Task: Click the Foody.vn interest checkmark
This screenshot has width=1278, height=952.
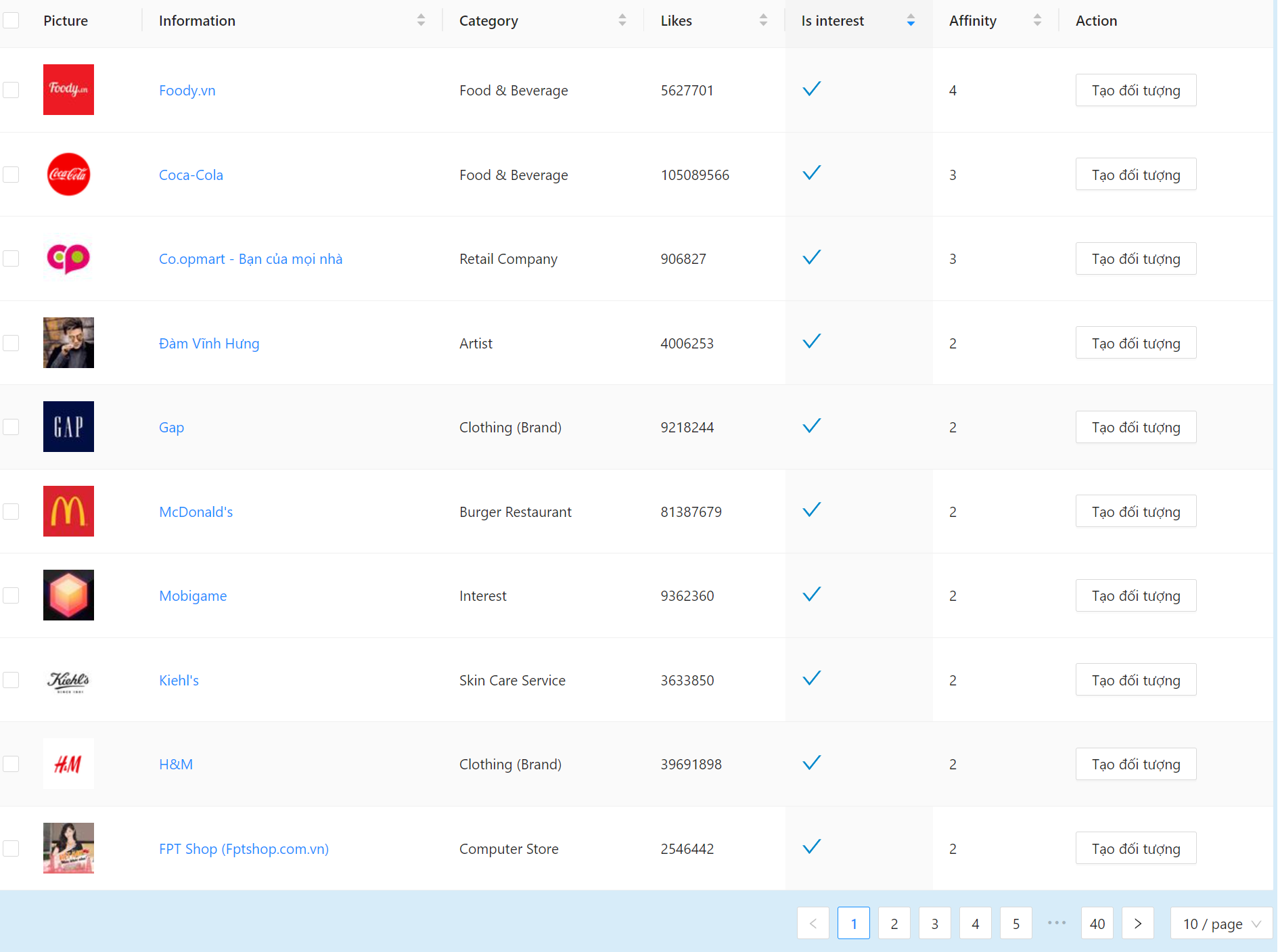Action: 811,89
